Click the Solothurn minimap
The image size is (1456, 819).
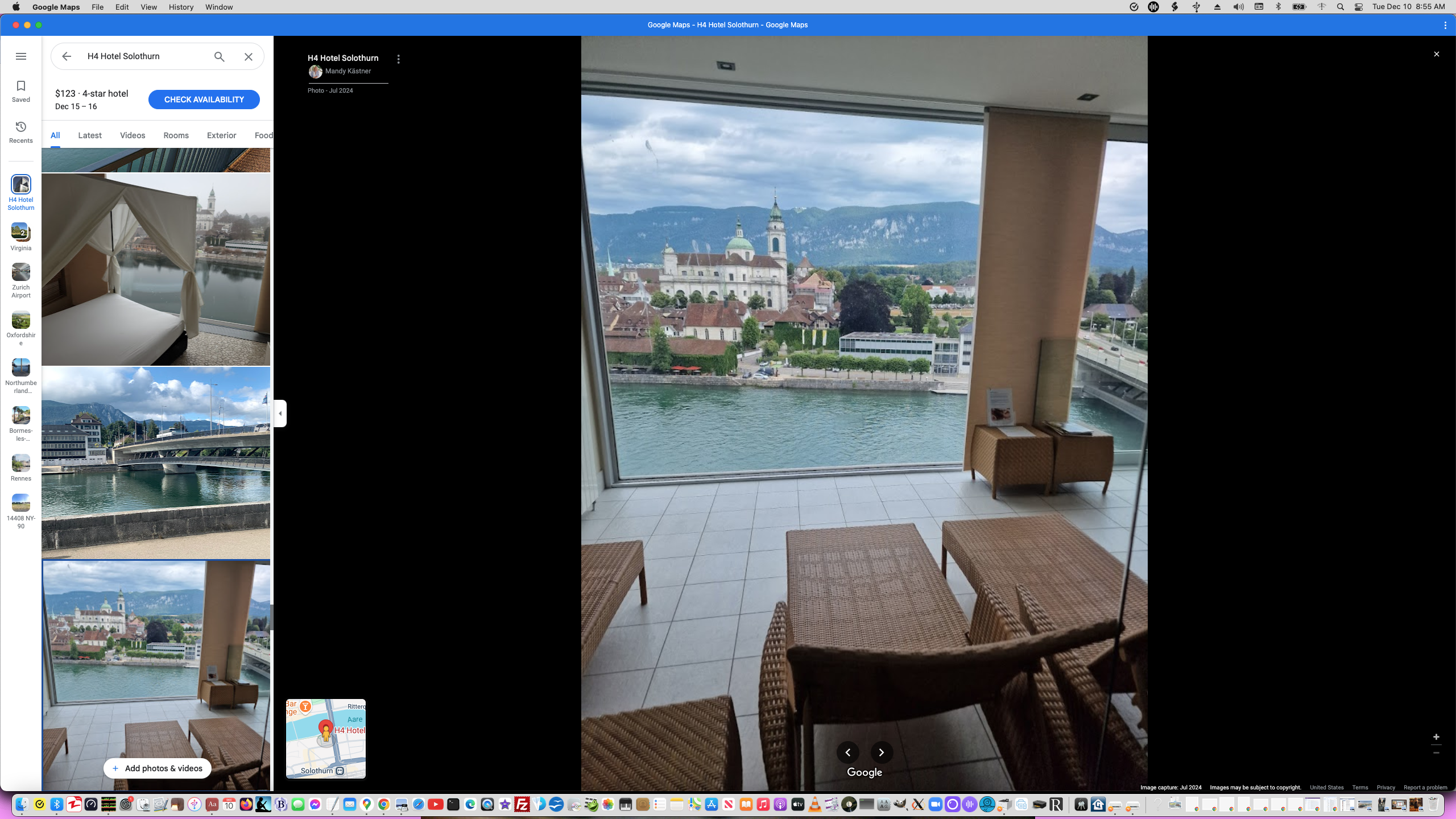tap(326, 738)
